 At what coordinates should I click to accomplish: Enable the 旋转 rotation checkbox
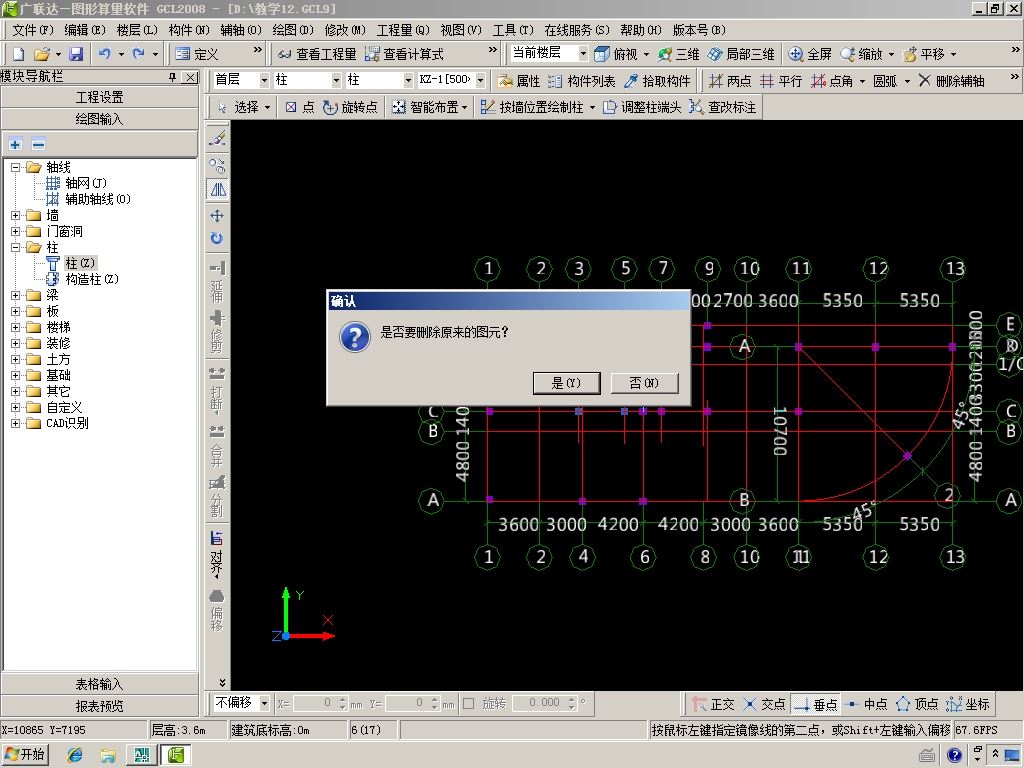(x=468, y=704)
